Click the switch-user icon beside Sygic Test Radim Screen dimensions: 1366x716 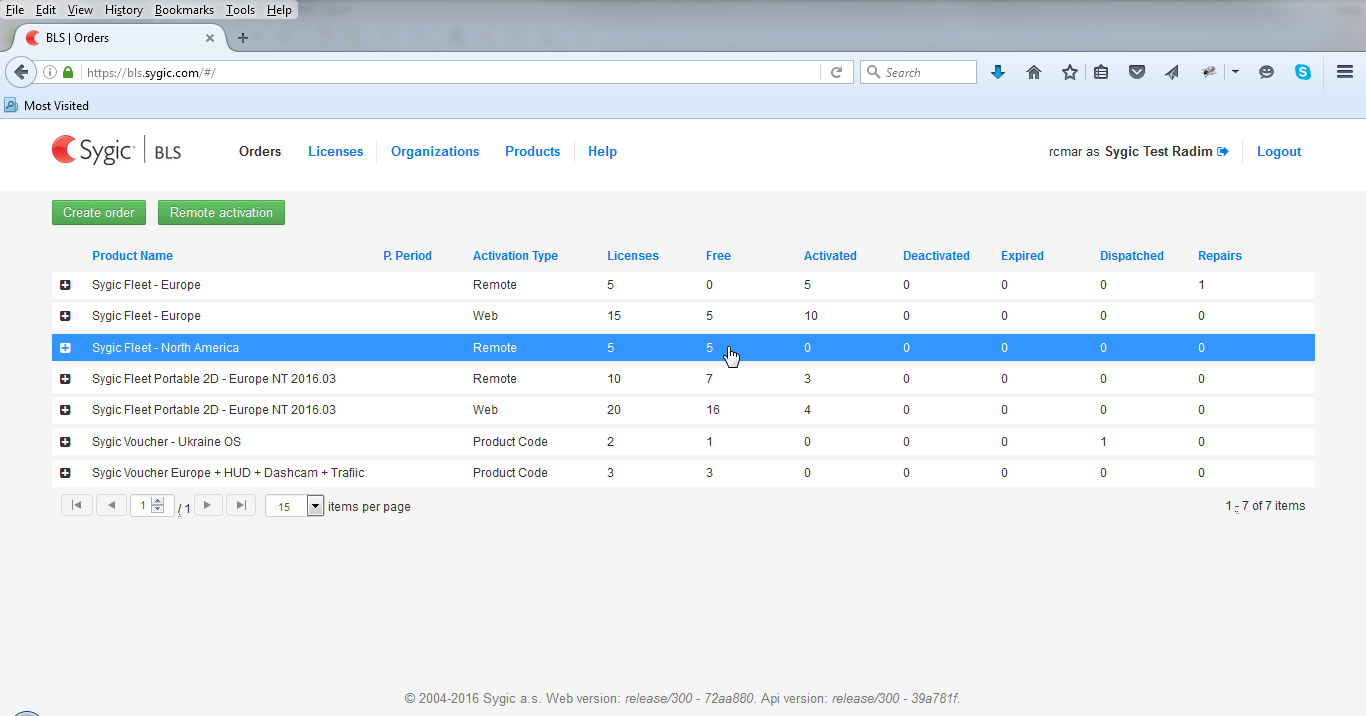pos(1222,152)
